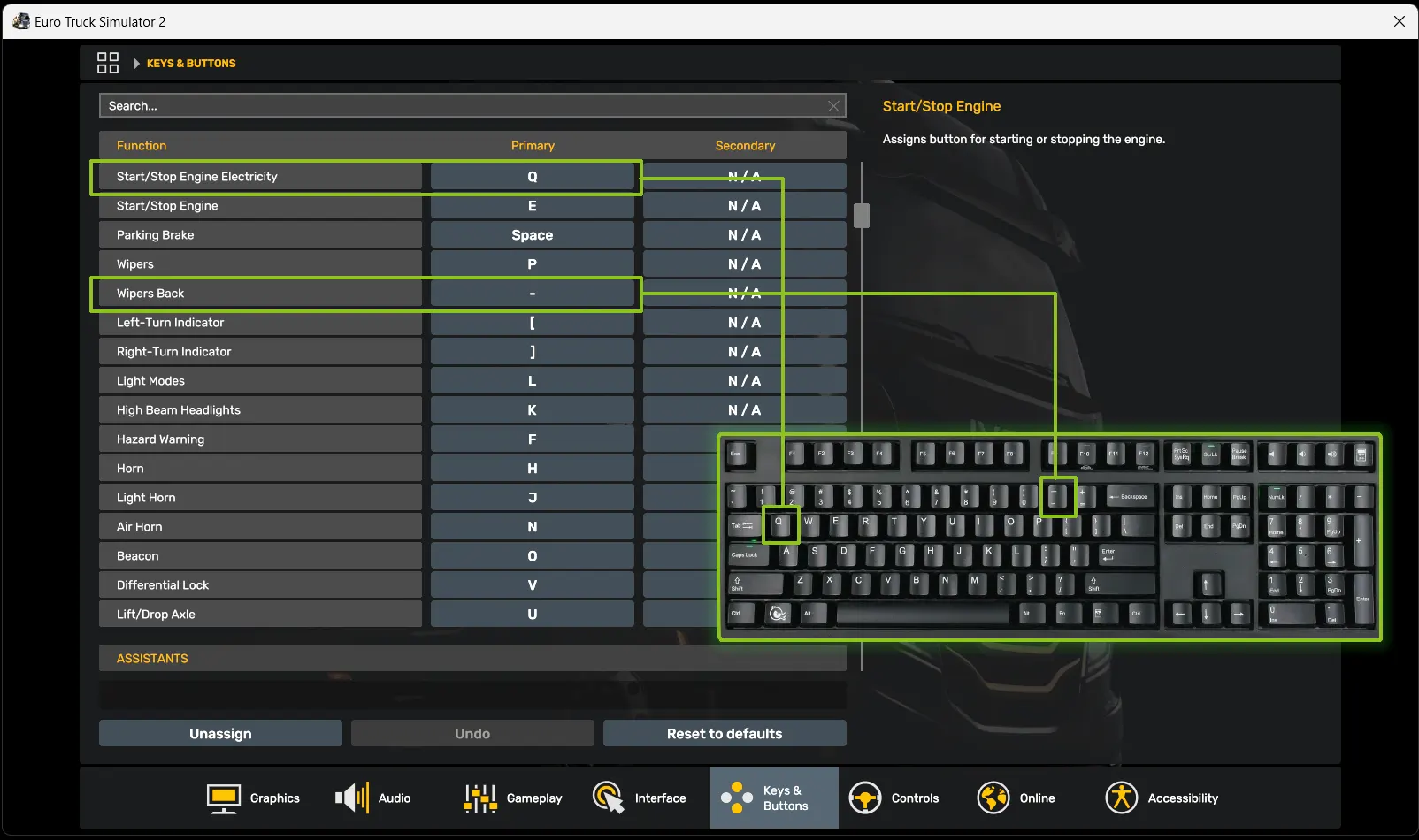The height and width of the screenshot is (840, 1419).
Task: Click the Accessibility person icon
Action: click(x=1122, y=798)
